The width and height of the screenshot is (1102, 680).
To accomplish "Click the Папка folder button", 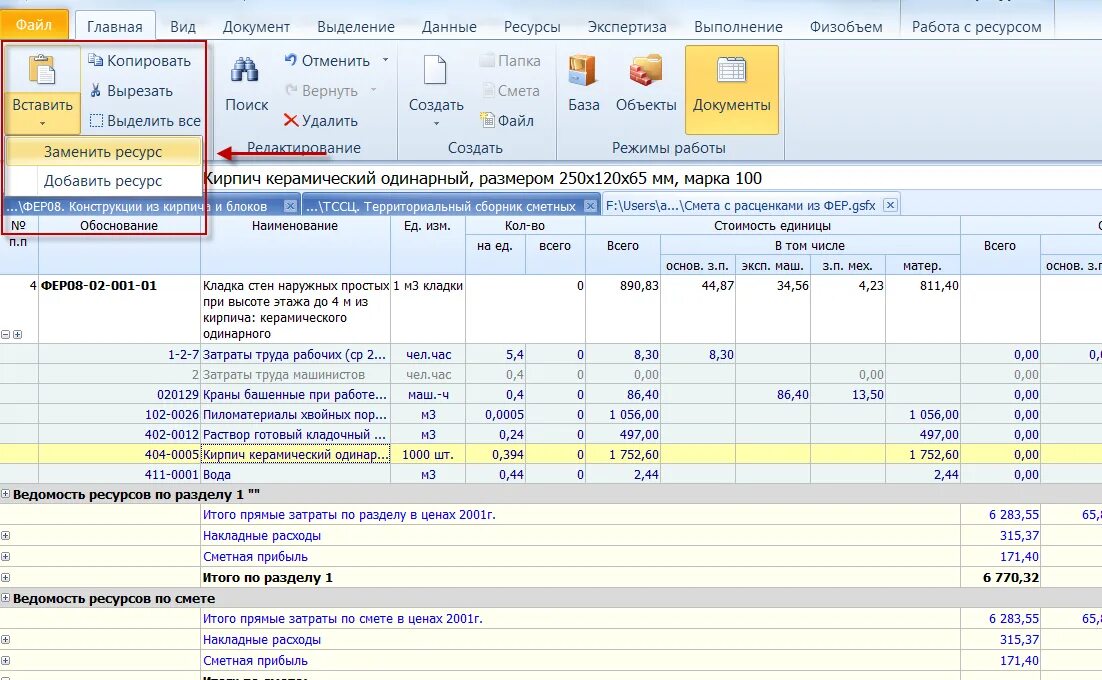I will [510, 61].
